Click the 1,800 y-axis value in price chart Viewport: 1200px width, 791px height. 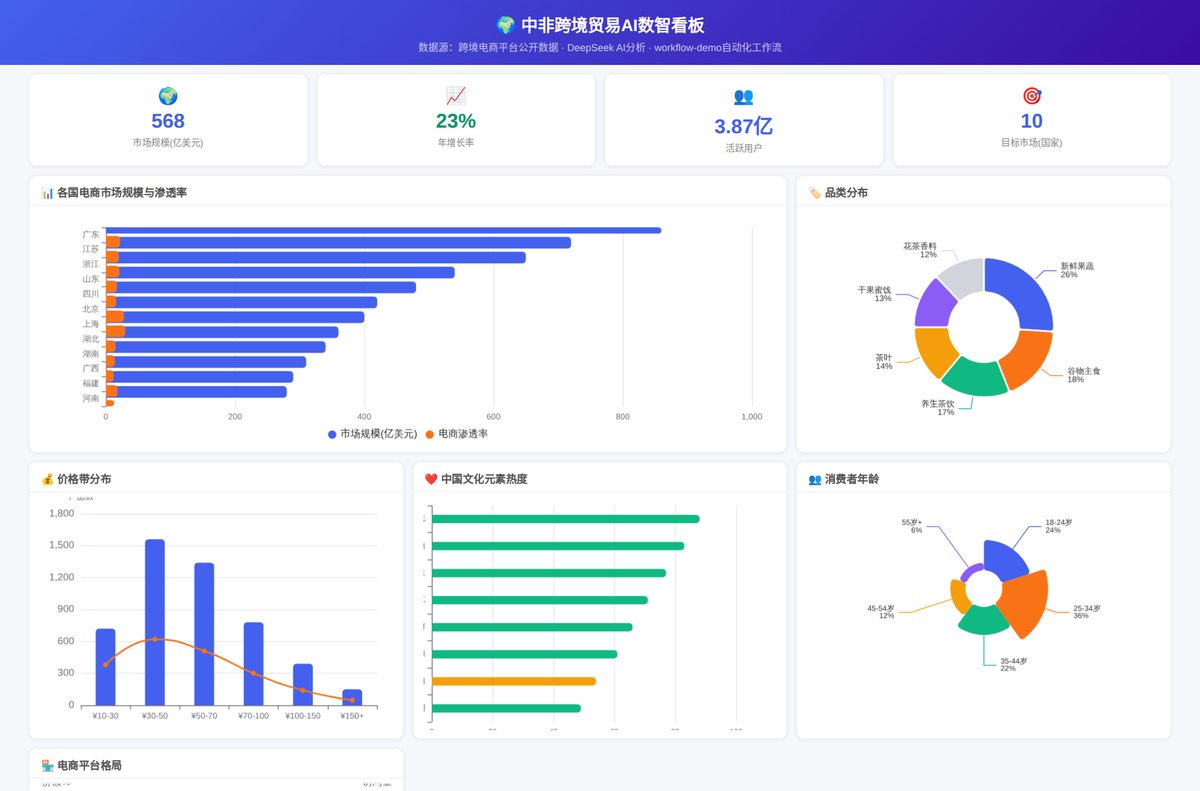coord(62,513)
